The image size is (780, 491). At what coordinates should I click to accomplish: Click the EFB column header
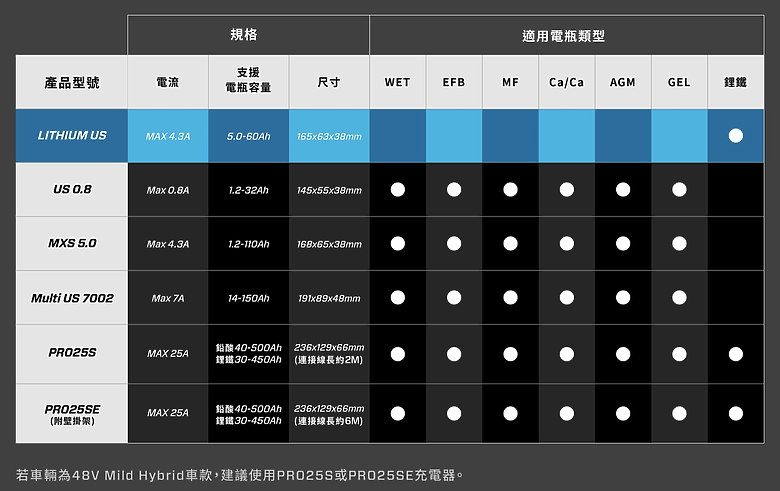454,82
